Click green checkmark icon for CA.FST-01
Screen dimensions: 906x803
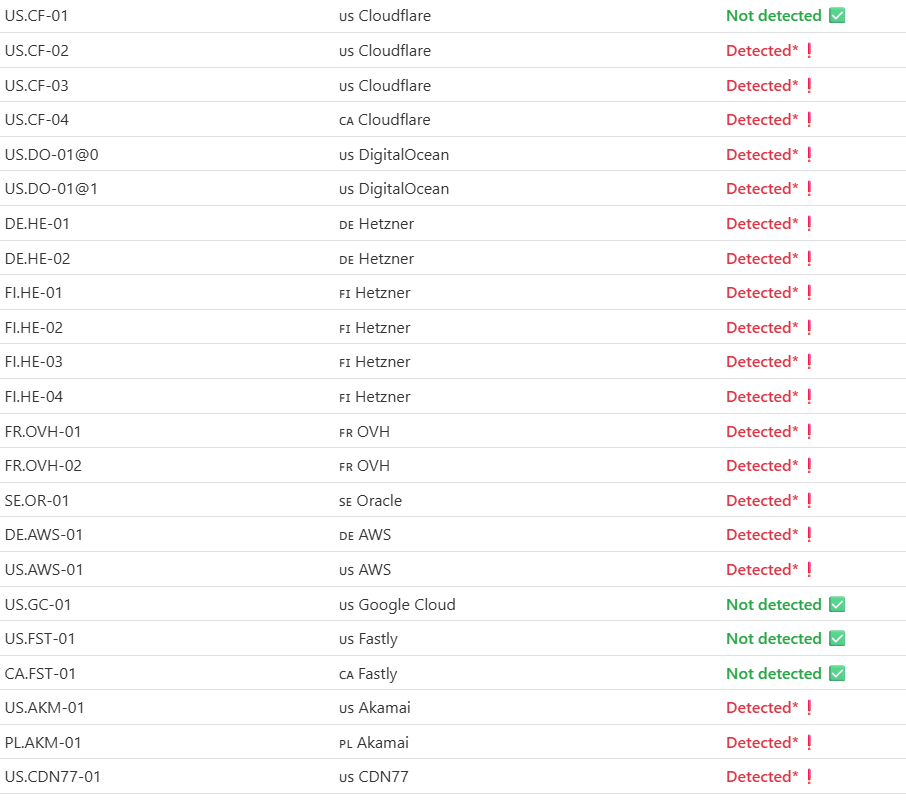tap(837, 674)
